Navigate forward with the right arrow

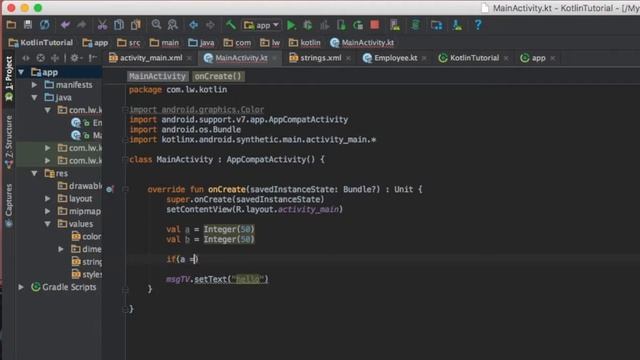[210, 25]
